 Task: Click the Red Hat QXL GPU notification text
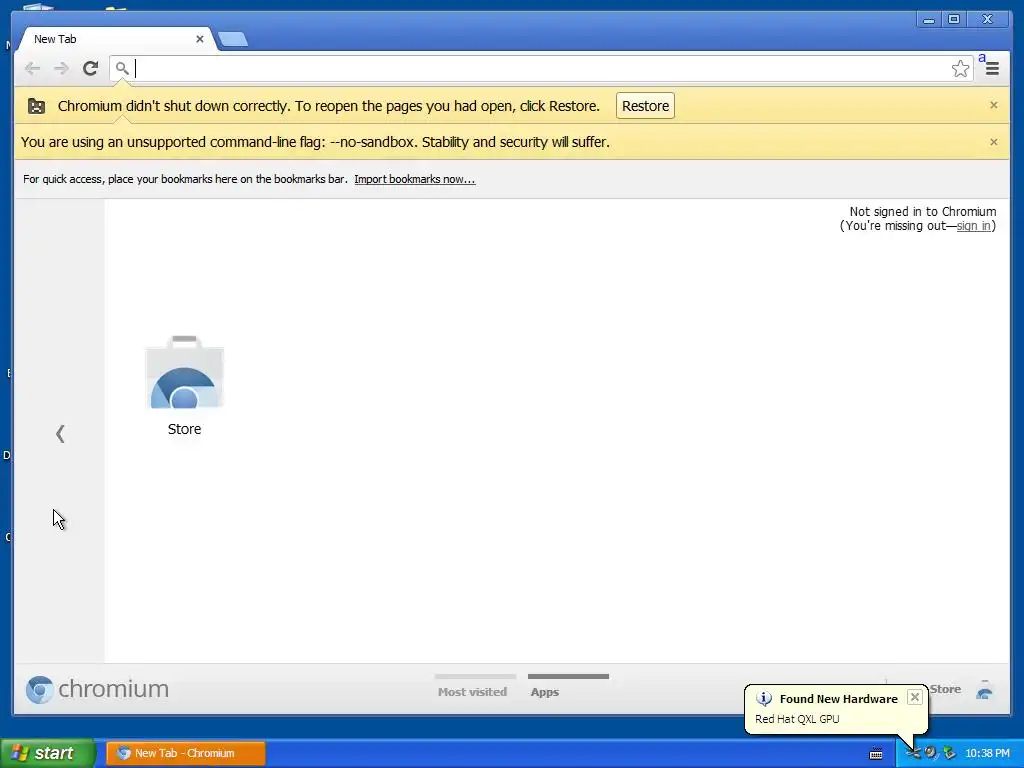(x=797, y=719)
